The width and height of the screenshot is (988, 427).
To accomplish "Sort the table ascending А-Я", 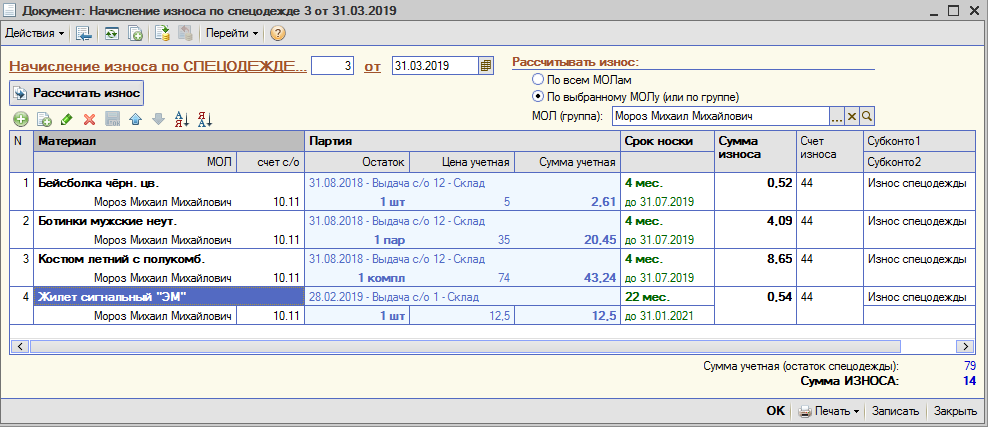I will pos(181,118).
